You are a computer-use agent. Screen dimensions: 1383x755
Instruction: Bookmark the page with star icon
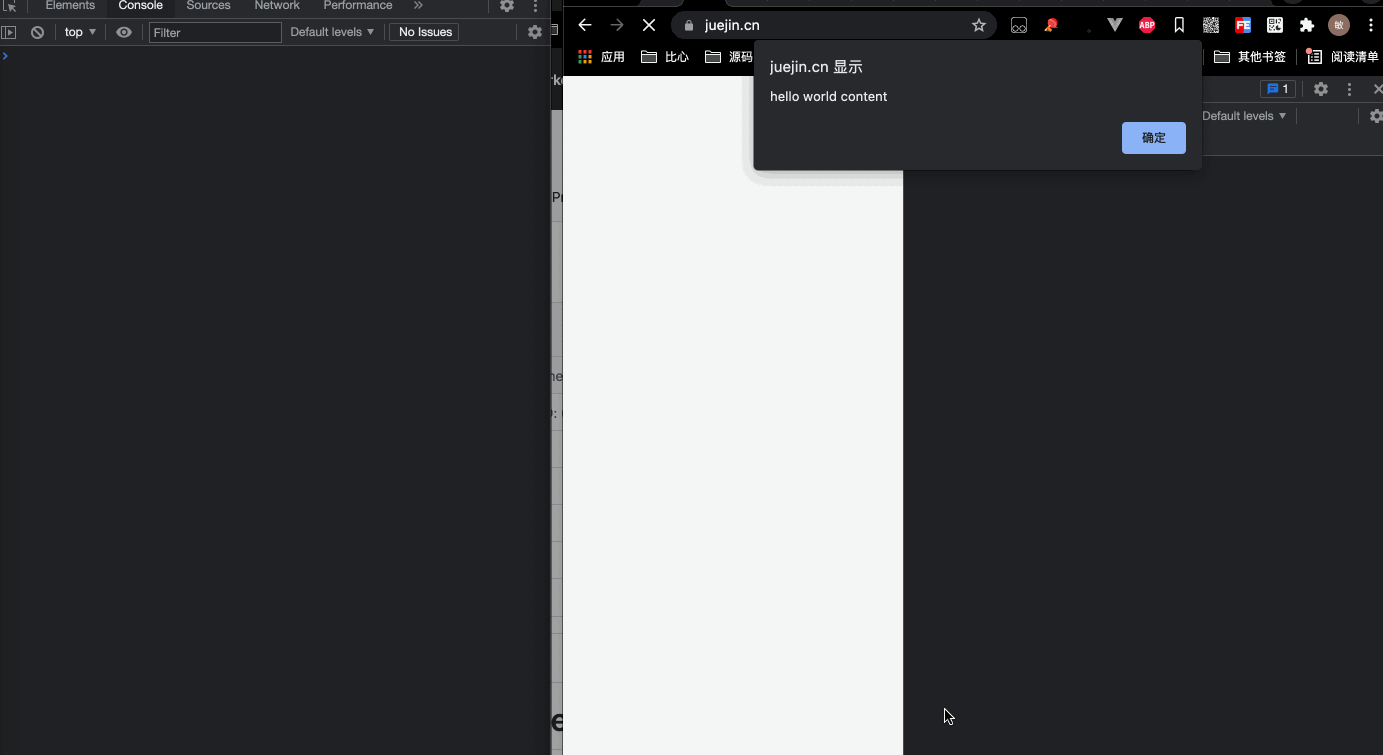(979, 25)
